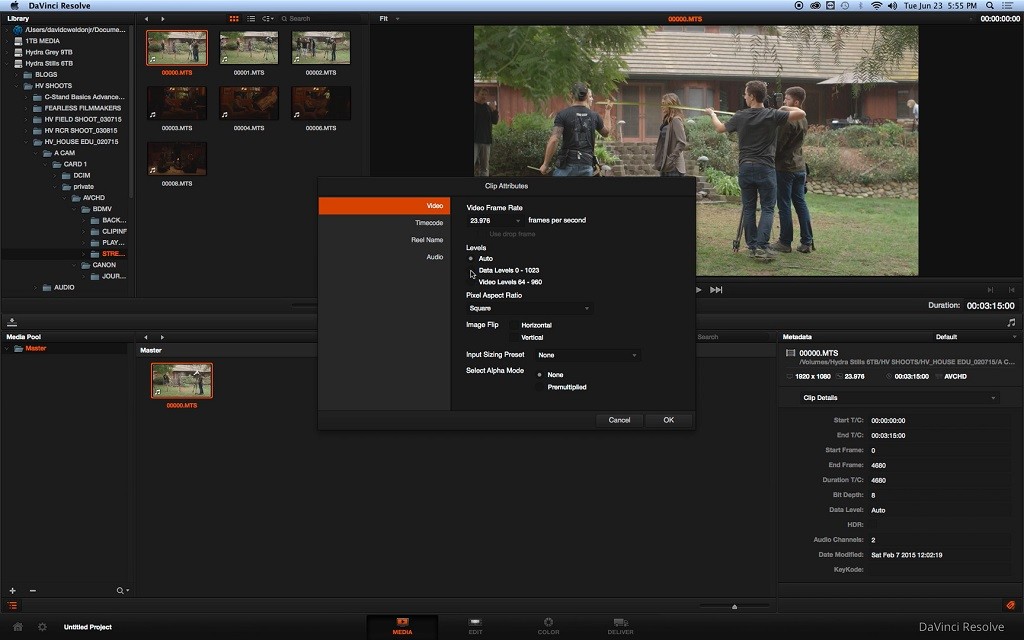Go back in Media Pool bin history
Image resolution: width=1024 pixels, height=640 pixels.
tap(146, 338)
